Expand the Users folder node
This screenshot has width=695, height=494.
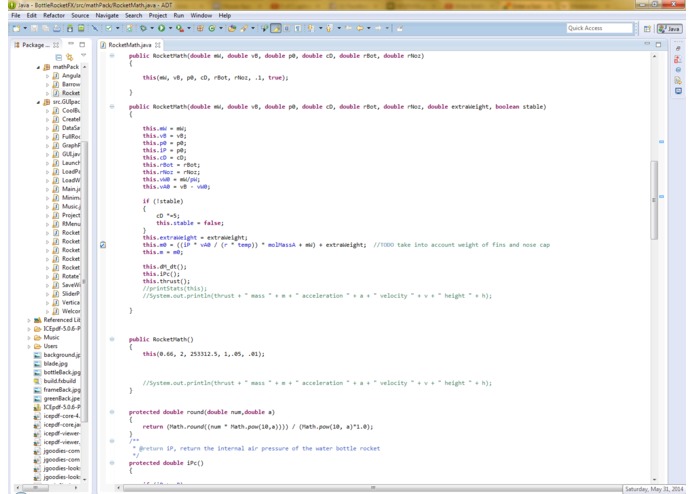click(x=29, y=346)
